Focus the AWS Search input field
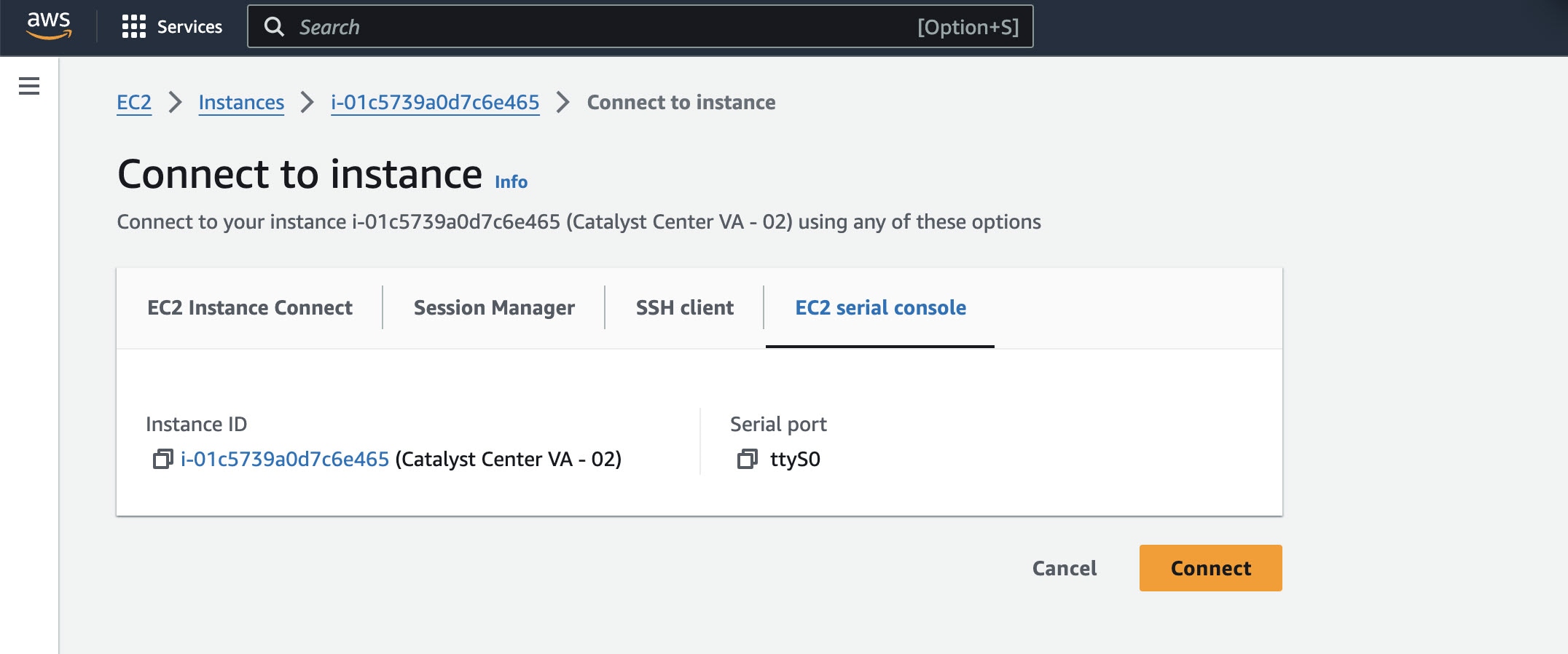 pos(640,27)
